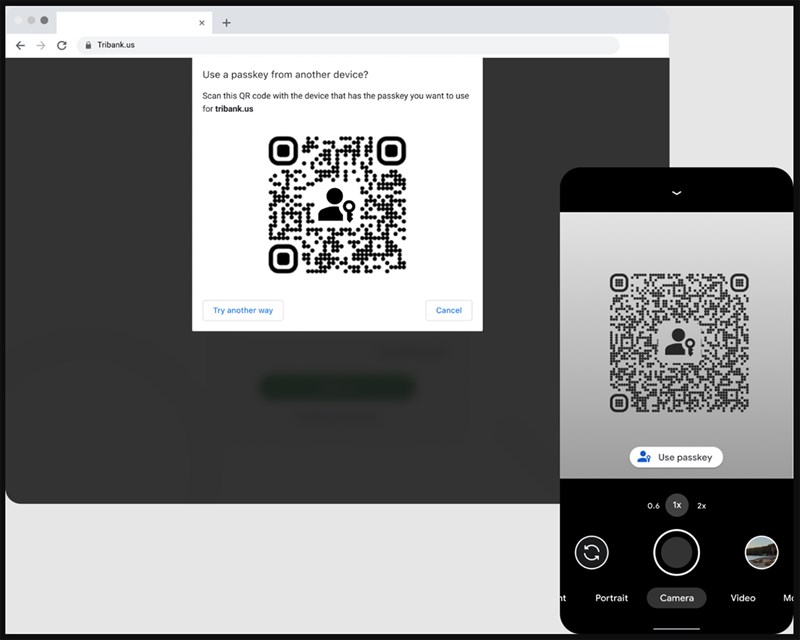Image resolution: width=800 pixels, height=640 pixels.
Task: Cancel the passkey dialog
Action: point(448,310)
